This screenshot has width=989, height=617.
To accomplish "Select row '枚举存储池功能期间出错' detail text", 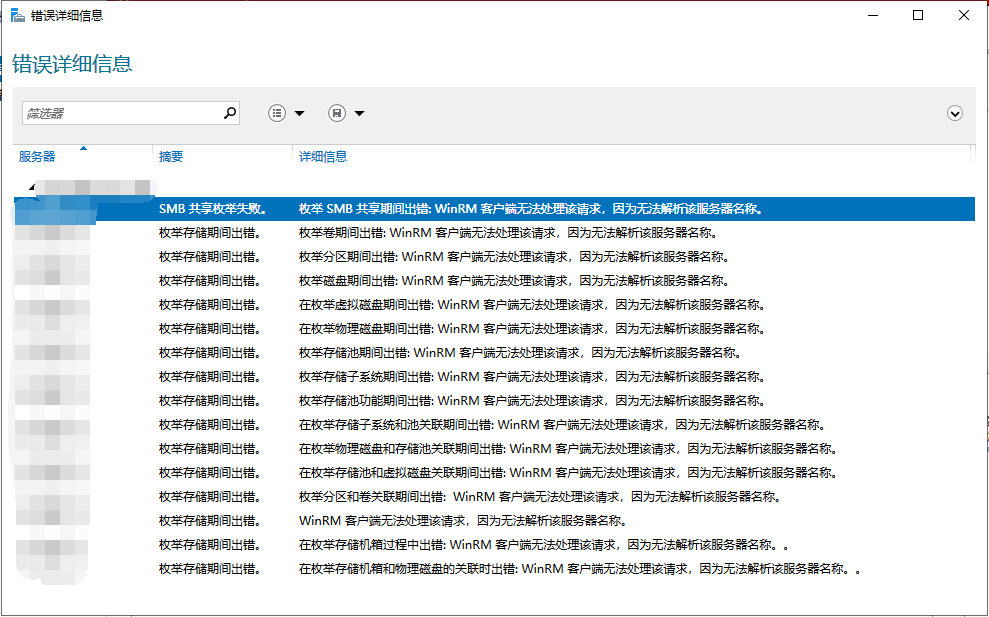I will [x=532, y=401].
